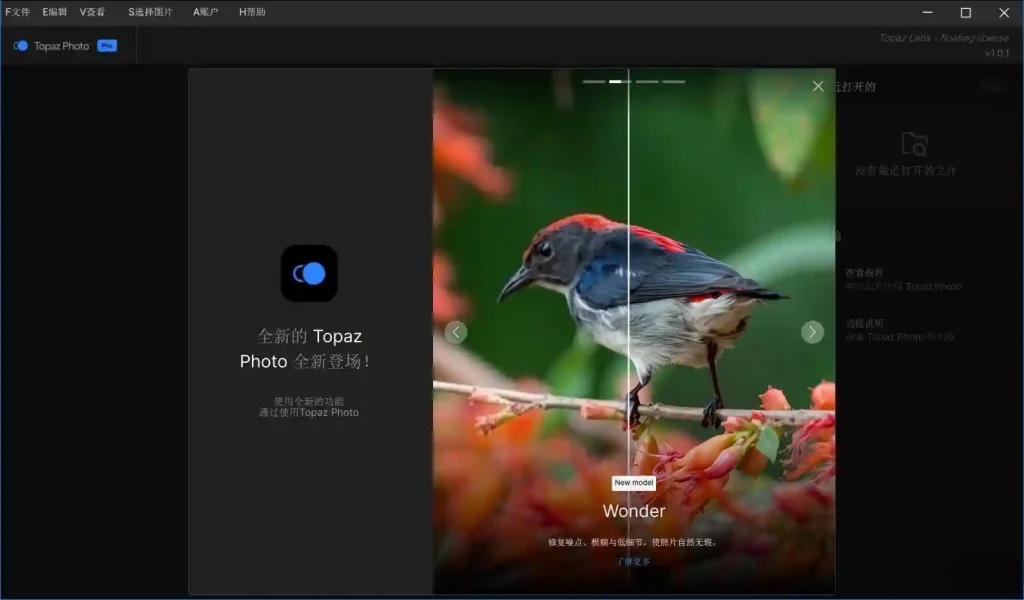This screenshot has width=1024, height=600.
Task: Open the F文件 file menu
Action: 17,12
